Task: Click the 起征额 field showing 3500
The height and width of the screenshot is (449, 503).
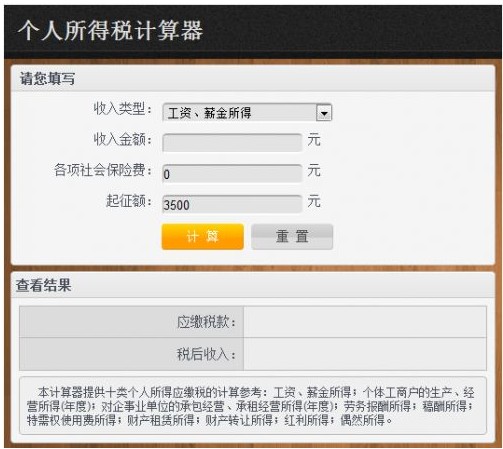Action: tap(232, 204)
